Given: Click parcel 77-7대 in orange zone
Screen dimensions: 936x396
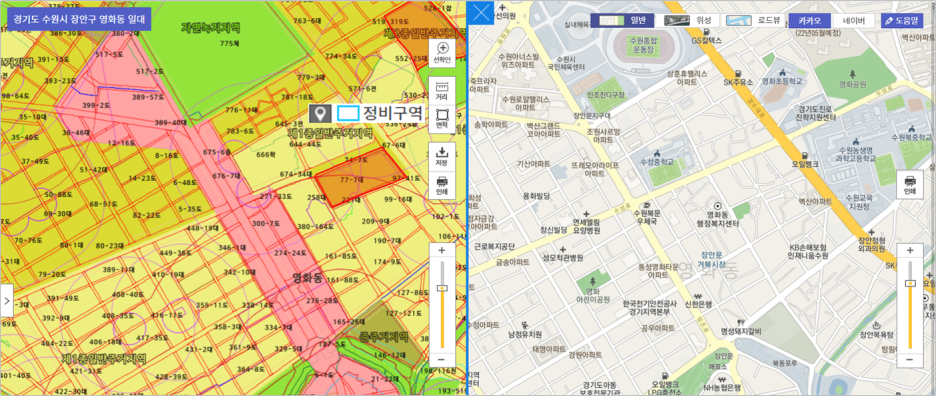Looking at the screenshot, I should [x=352, y=179].
